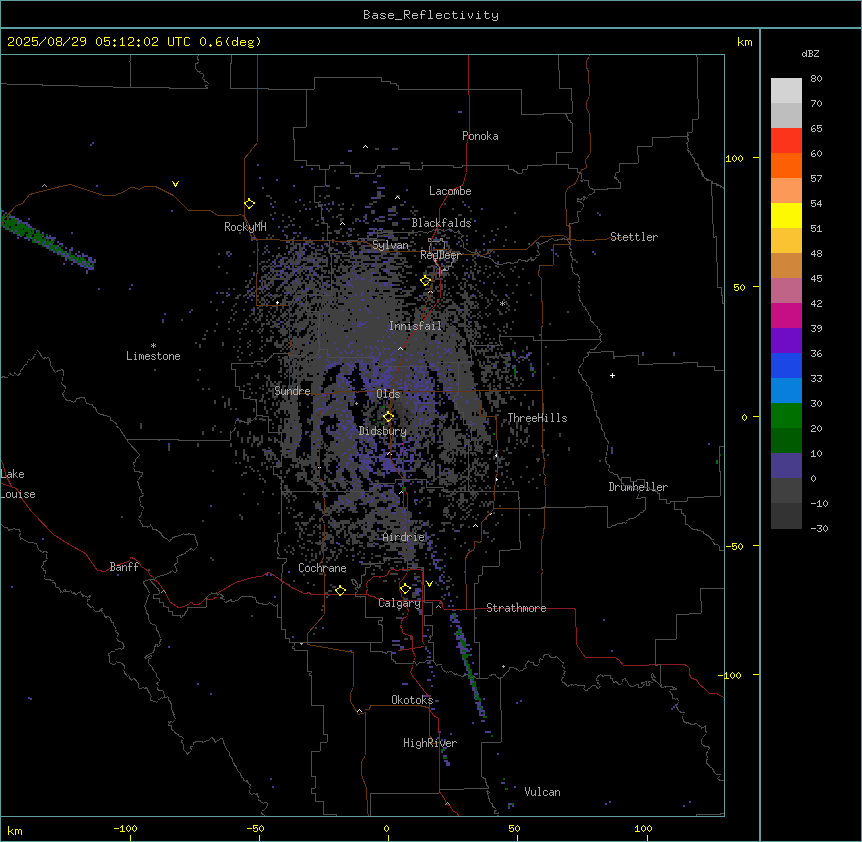Click the green echo streak west of RockyMH
The image size is (862, 842).
(47, 241)
